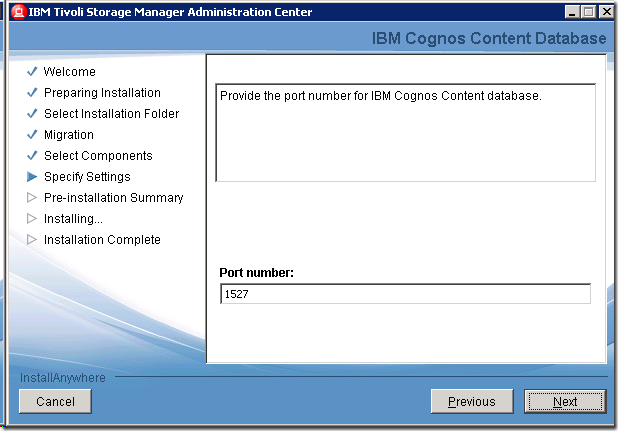The width and height of the screenshot is (618, 431).
Task: Cancel the installation
Action: point(55,401)
